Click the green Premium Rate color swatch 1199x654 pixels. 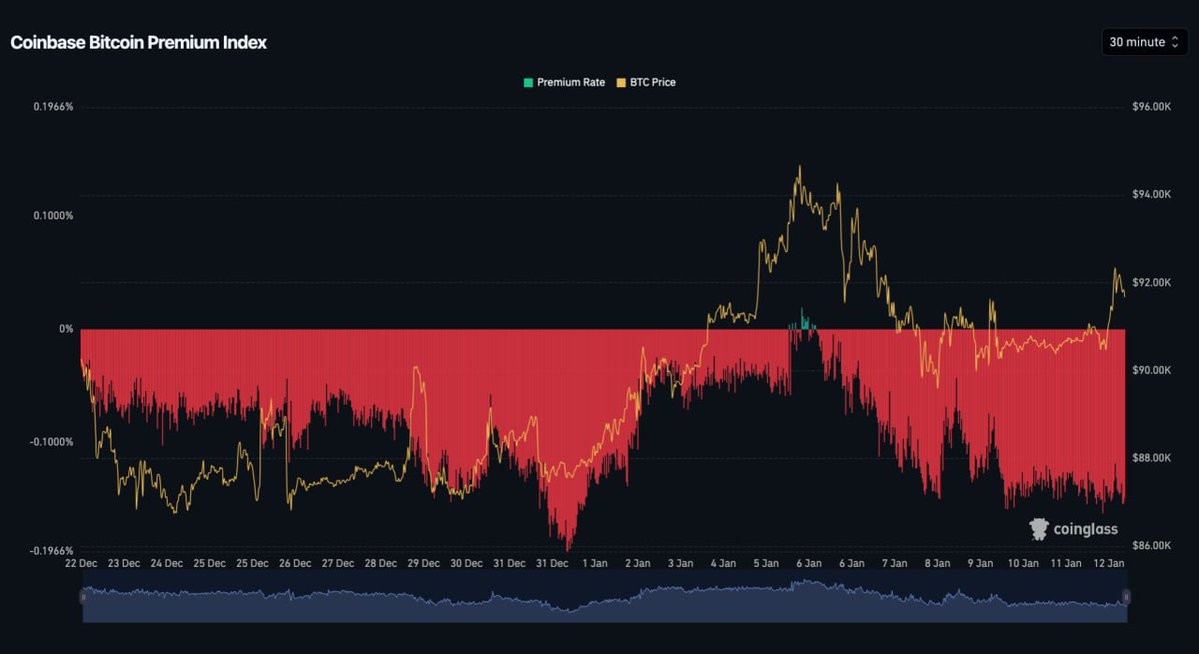click(x=528, y=83)
